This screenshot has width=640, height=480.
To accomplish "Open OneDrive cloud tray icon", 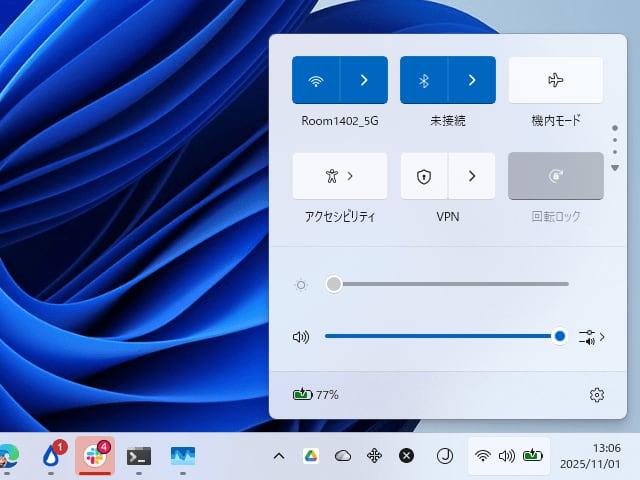I will point(343,456).
